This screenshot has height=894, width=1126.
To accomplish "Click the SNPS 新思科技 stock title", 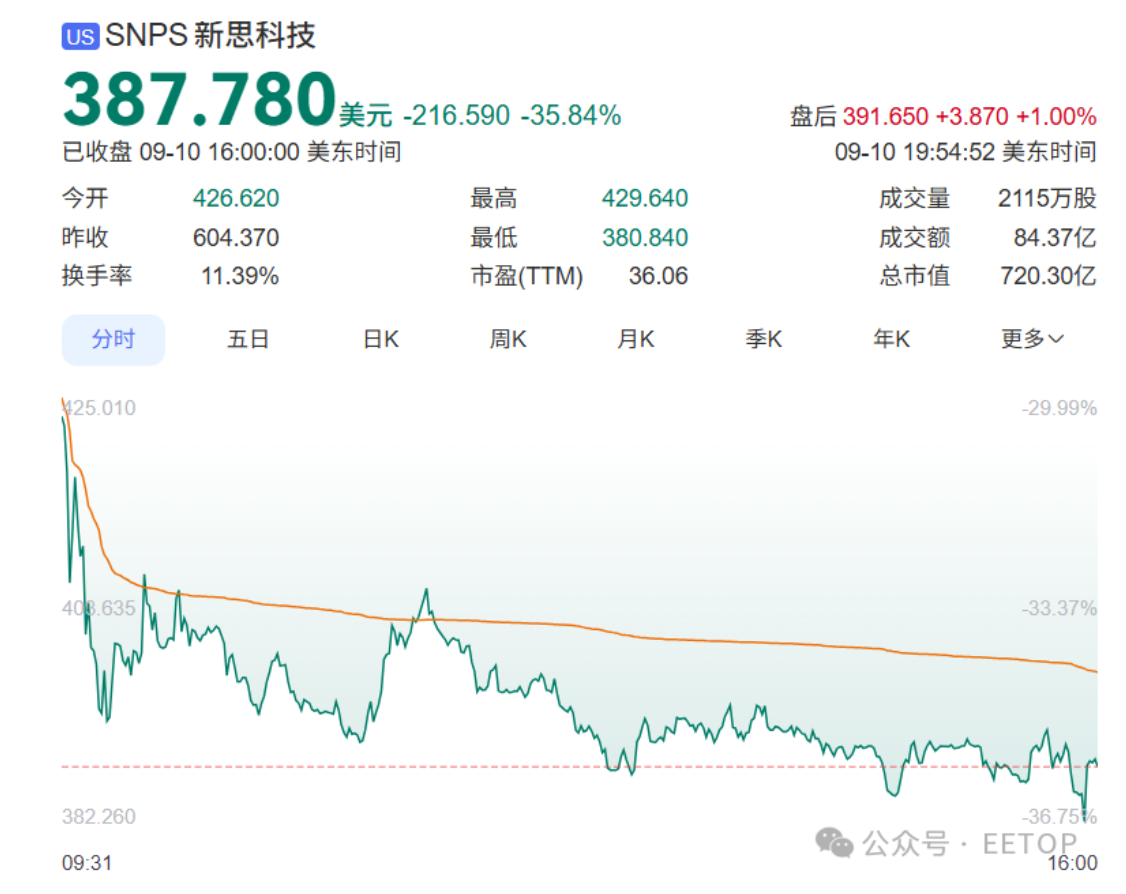I will click(210, 36).
